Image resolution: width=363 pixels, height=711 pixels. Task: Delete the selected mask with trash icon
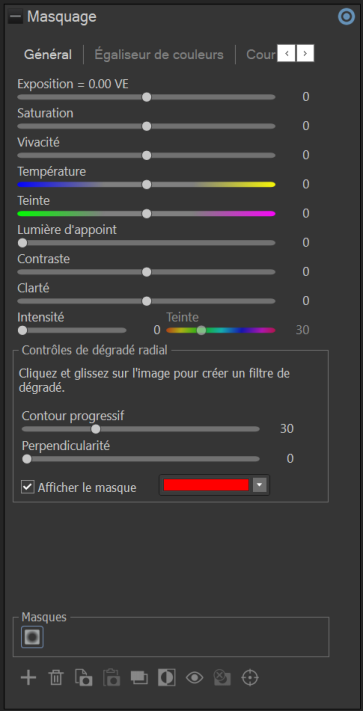coord(56,678)
